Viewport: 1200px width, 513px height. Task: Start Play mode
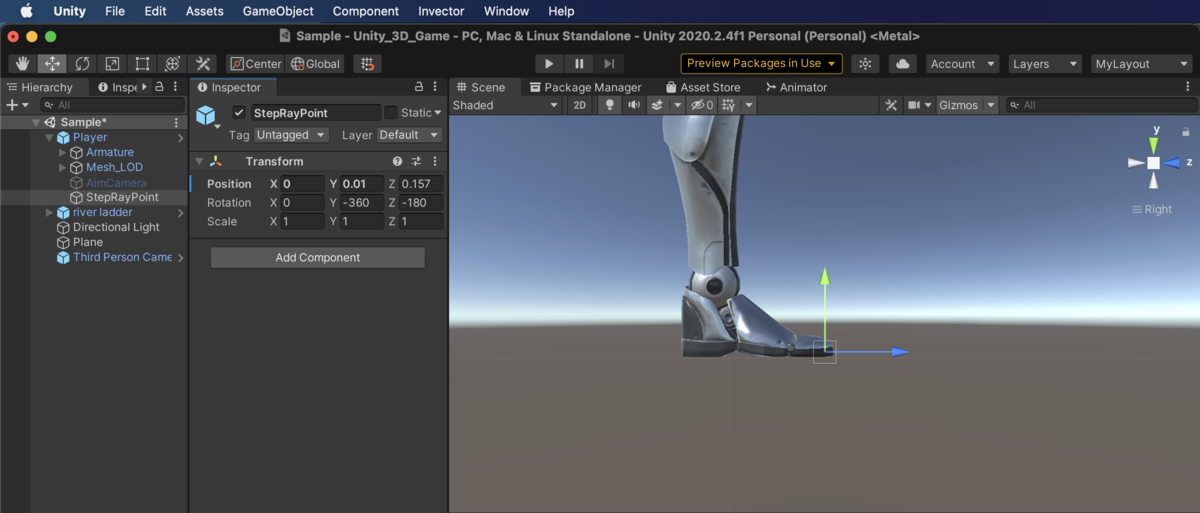549,64
